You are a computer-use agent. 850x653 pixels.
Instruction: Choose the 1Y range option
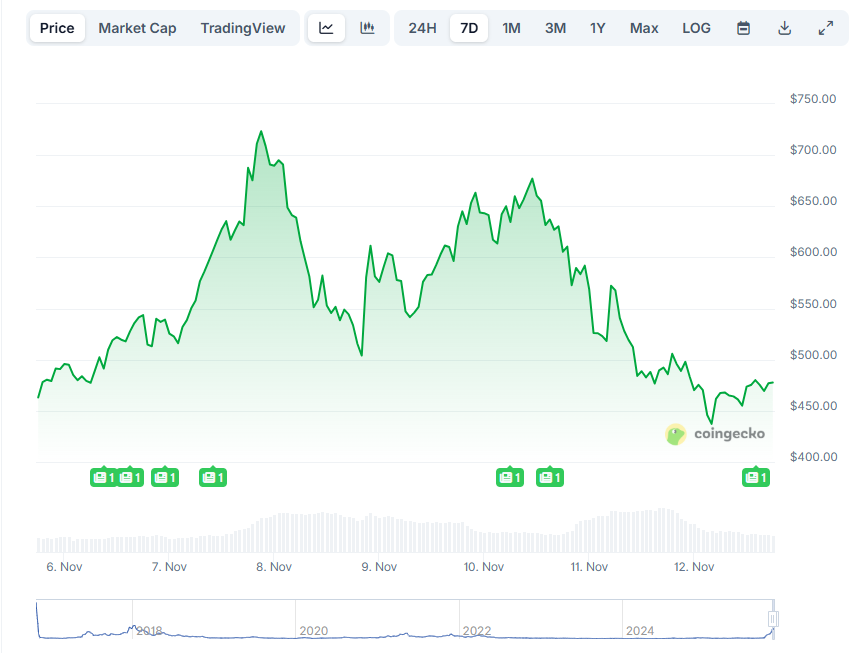(597, 28)
